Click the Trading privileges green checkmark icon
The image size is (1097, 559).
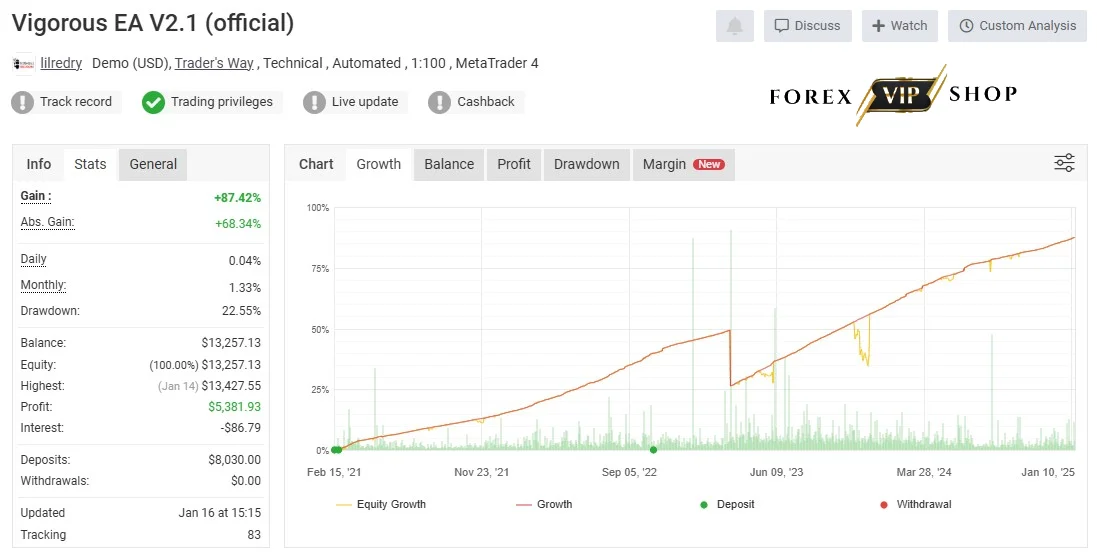click(153, 102)
